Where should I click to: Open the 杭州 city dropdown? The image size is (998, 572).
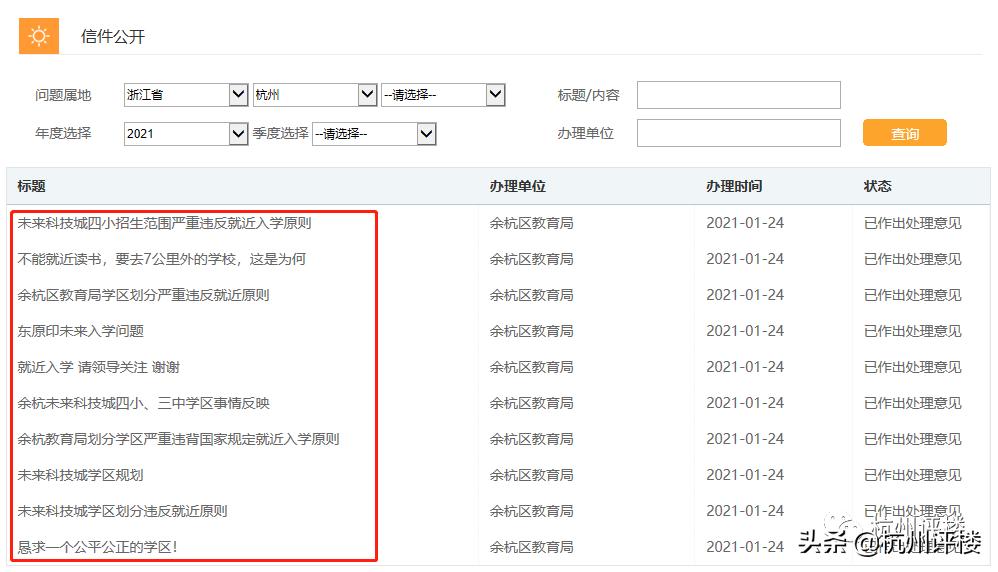(314, 95)
